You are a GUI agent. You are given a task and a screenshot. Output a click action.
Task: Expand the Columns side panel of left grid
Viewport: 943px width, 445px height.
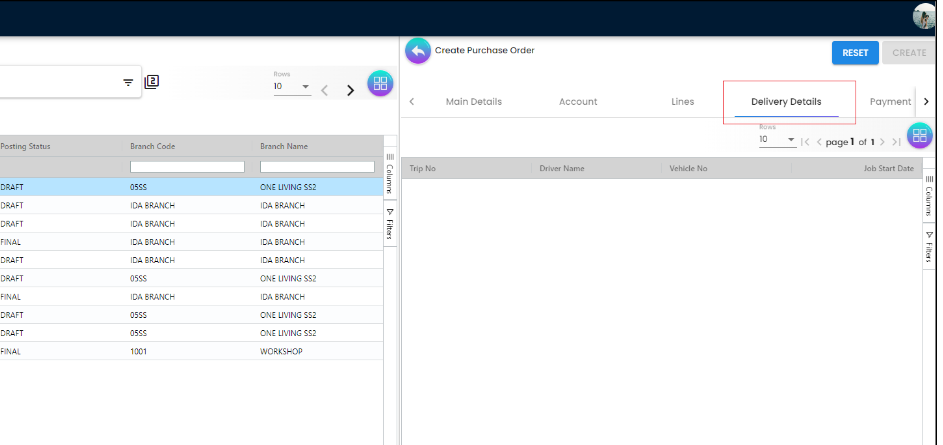point(390,172)
